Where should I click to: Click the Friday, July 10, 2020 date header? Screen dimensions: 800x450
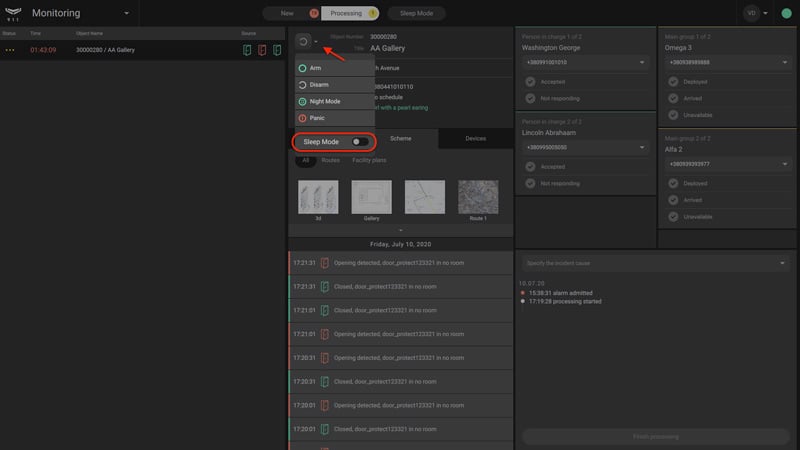pos(401,244)
